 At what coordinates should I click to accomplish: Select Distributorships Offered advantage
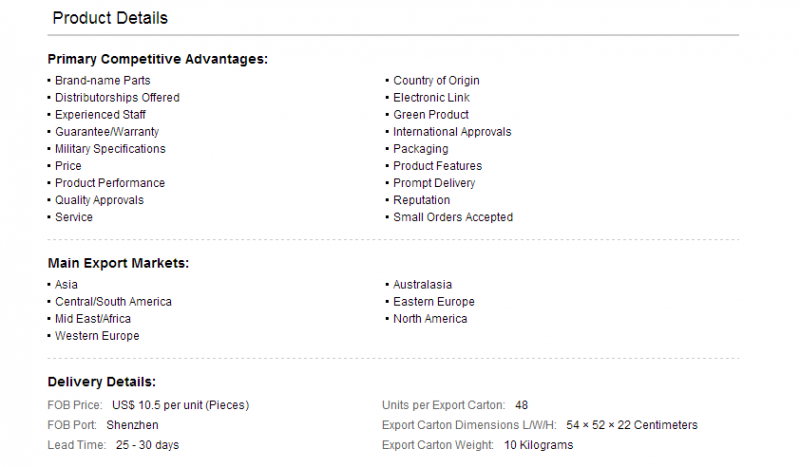tap(117, 97)
